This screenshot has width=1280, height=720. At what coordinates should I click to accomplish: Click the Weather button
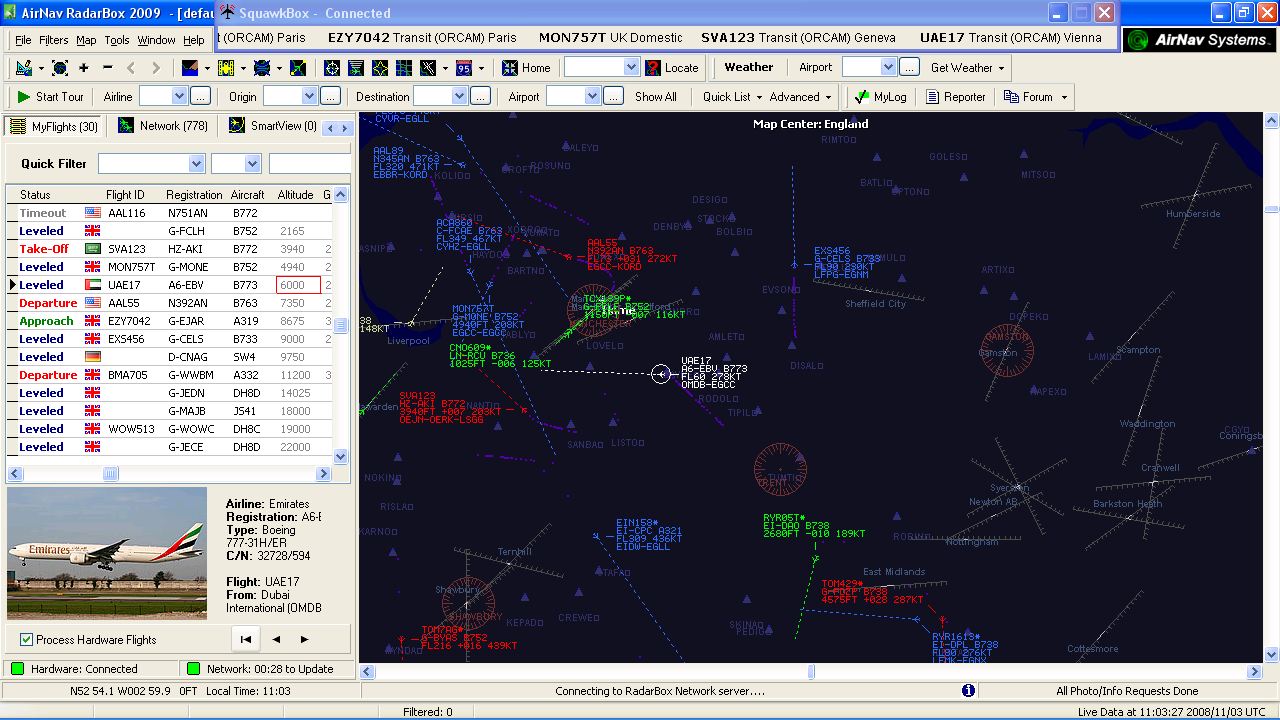[748, 67]
